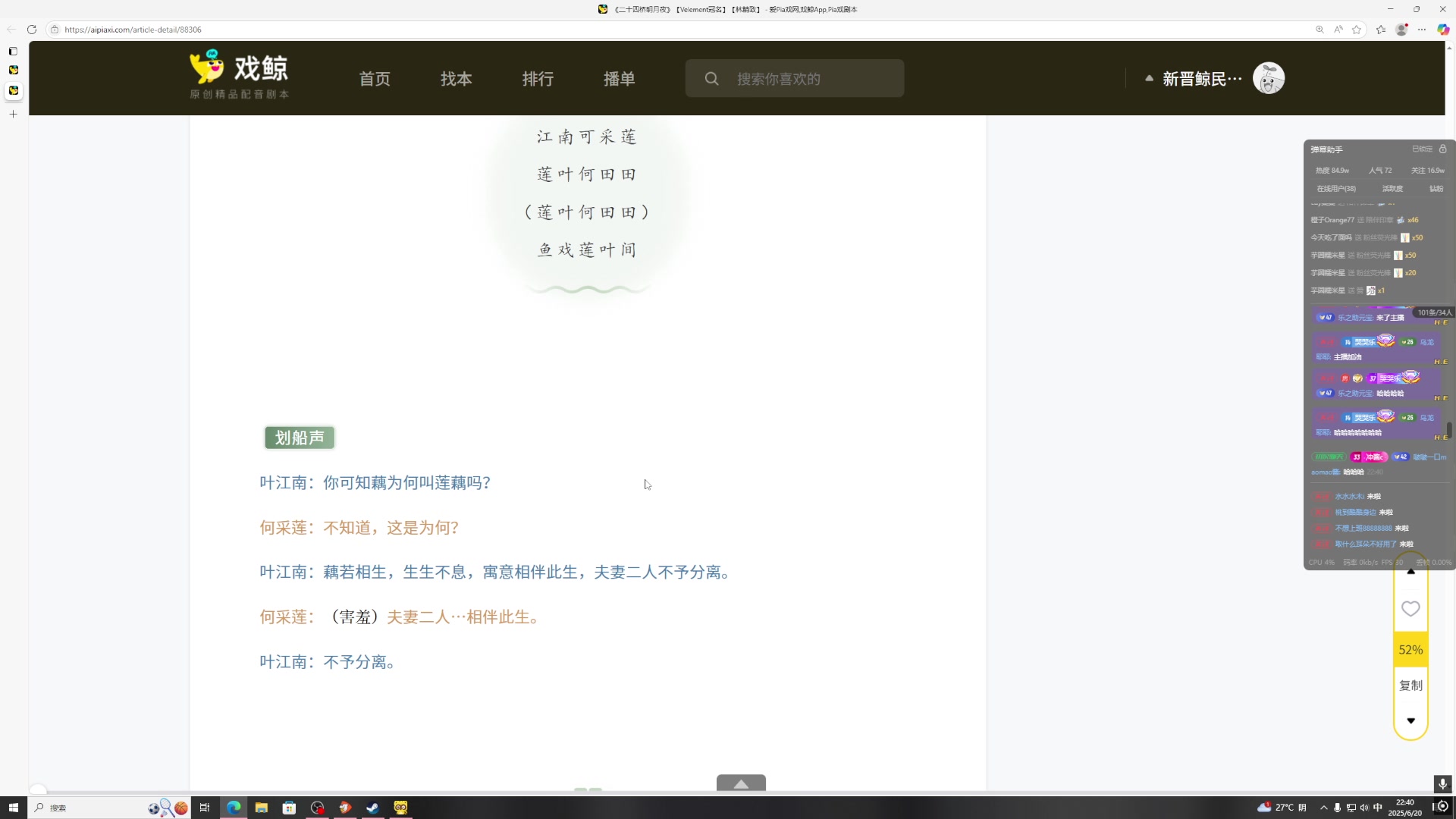The width and height of the screenshot is (1456, 819).
Task: Open the Windows Start button
Action: (13, 808)
